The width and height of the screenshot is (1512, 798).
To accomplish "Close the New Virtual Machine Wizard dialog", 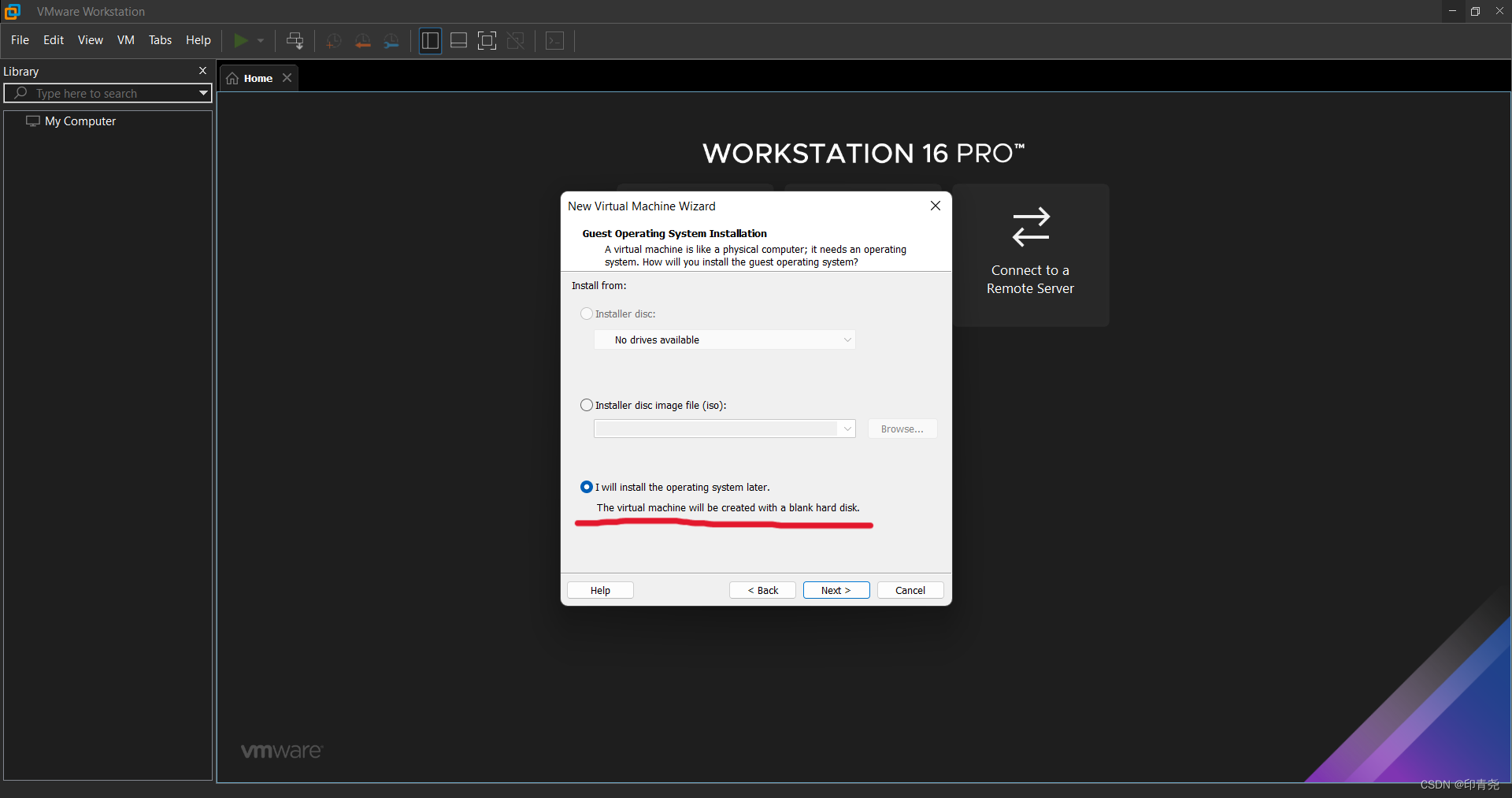I will (x=936, y=206).
